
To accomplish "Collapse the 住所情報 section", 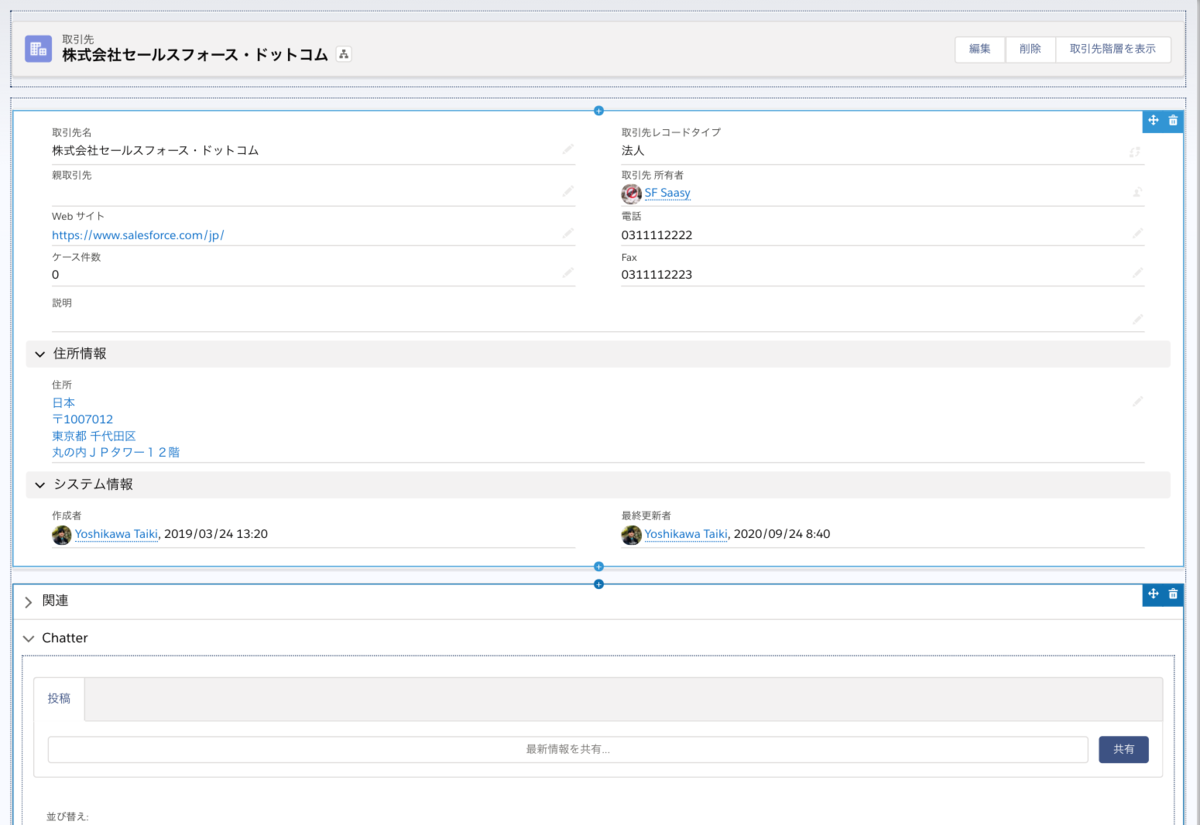I will [x=40, y=354].
